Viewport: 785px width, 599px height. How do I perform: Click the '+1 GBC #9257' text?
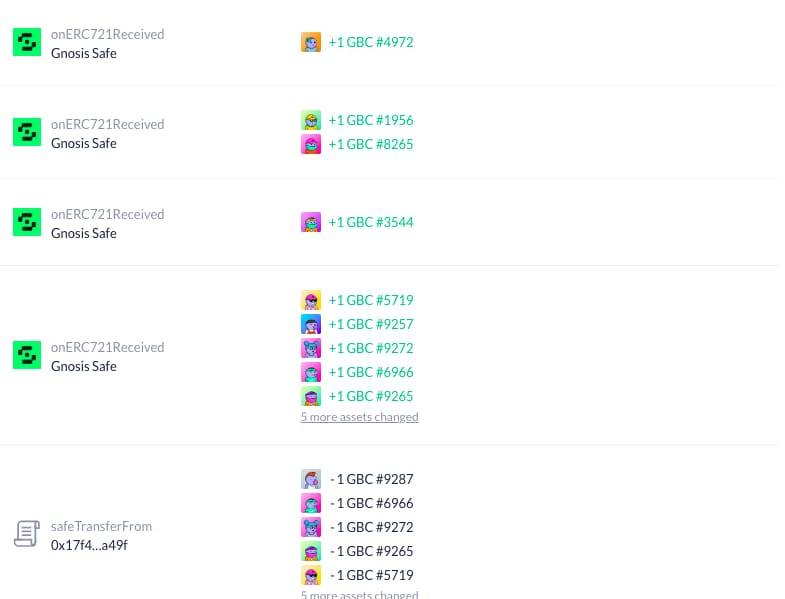tap(371, 324)
